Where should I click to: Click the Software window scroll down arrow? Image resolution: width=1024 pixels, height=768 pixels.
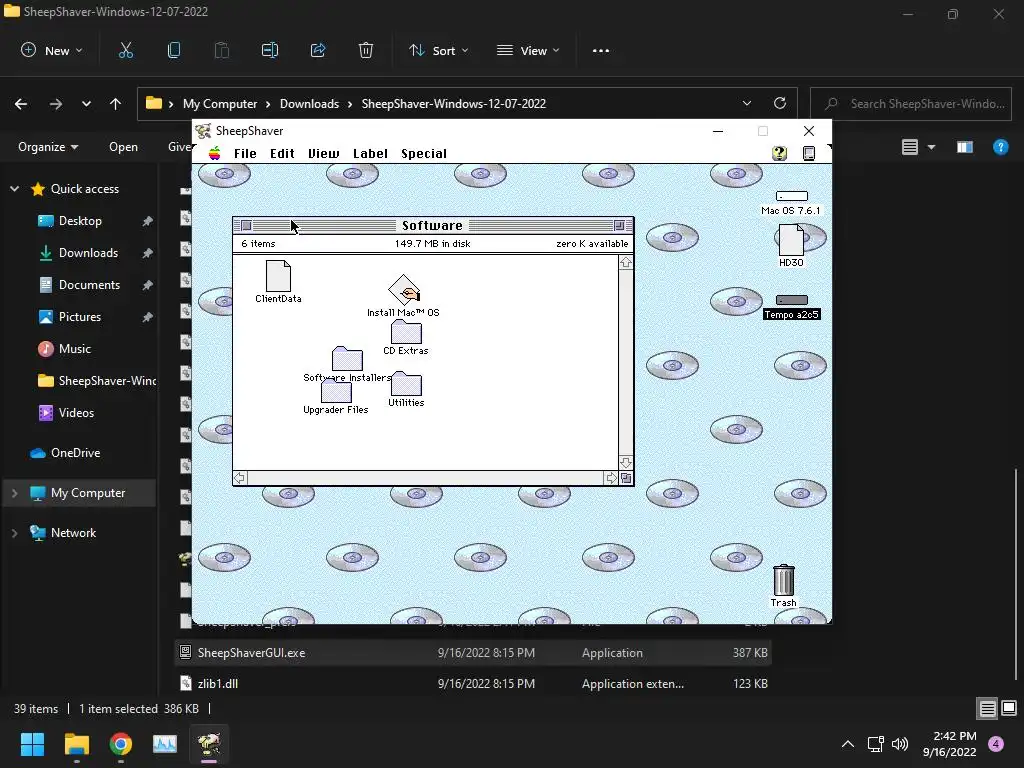(626, 462)
